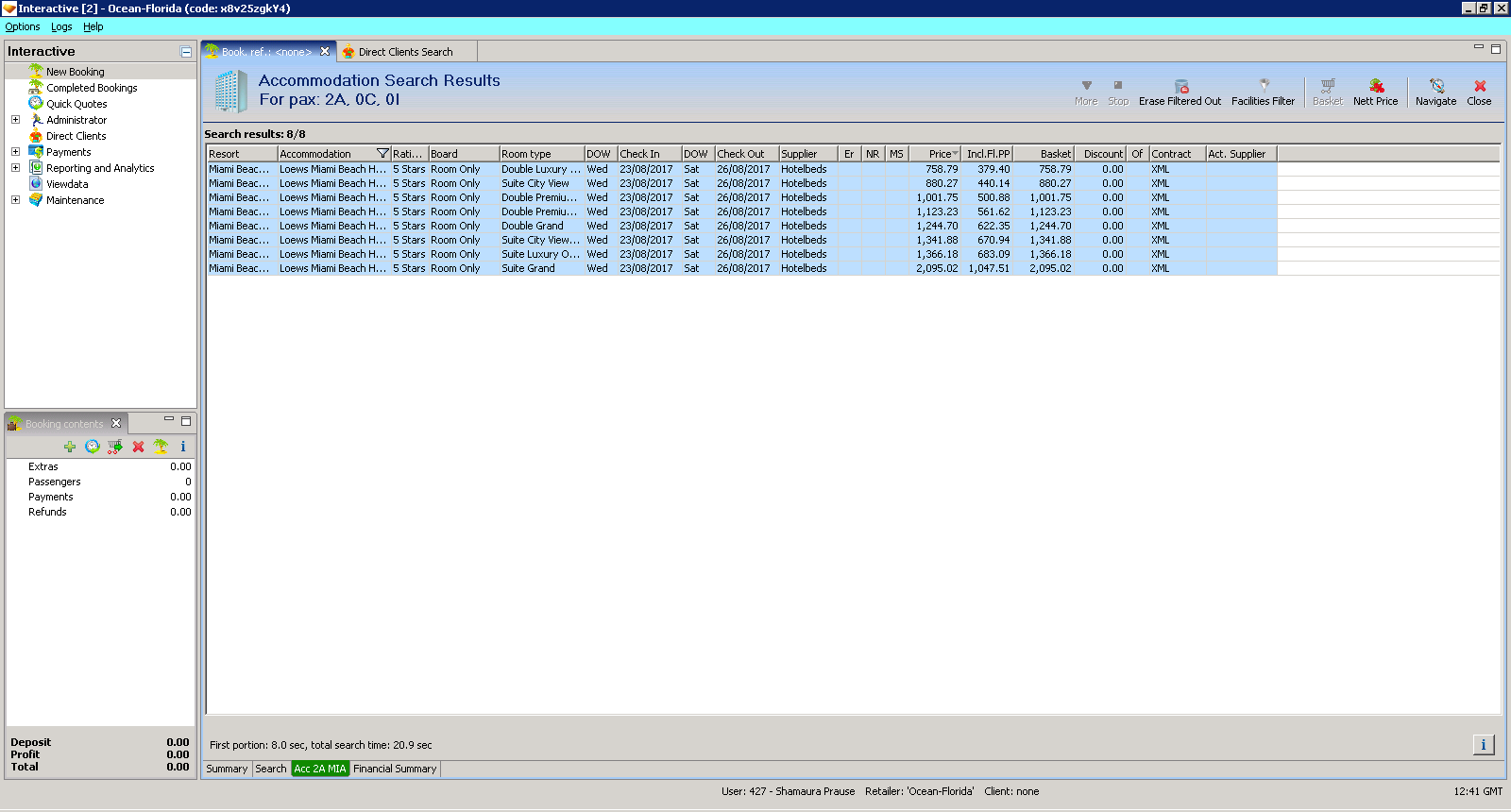Viewport: 1511px width, 812px height.
Task: Open the Help menu
Action: tap(93, 26)
